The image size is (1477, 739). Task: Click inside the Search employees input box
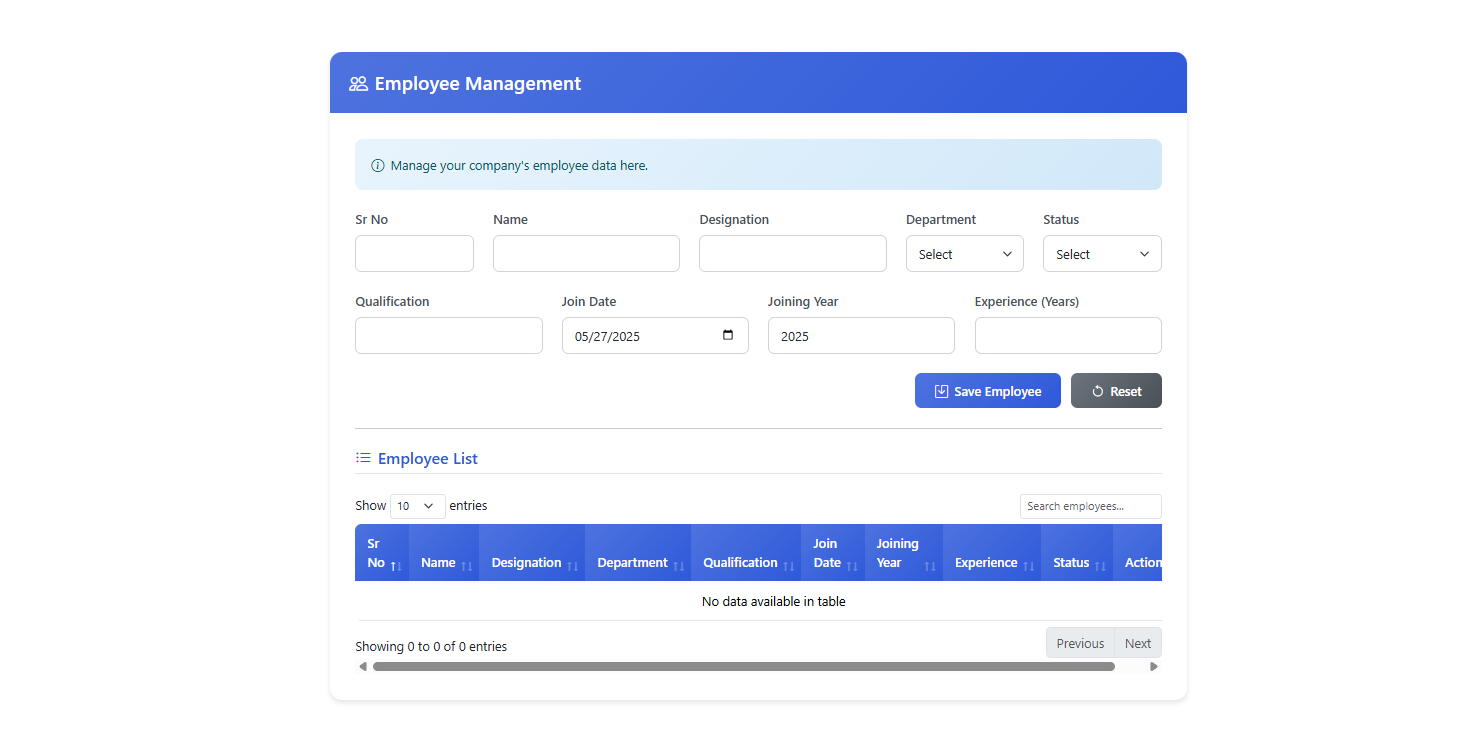pyautogui.click(x=1090, y=506)
